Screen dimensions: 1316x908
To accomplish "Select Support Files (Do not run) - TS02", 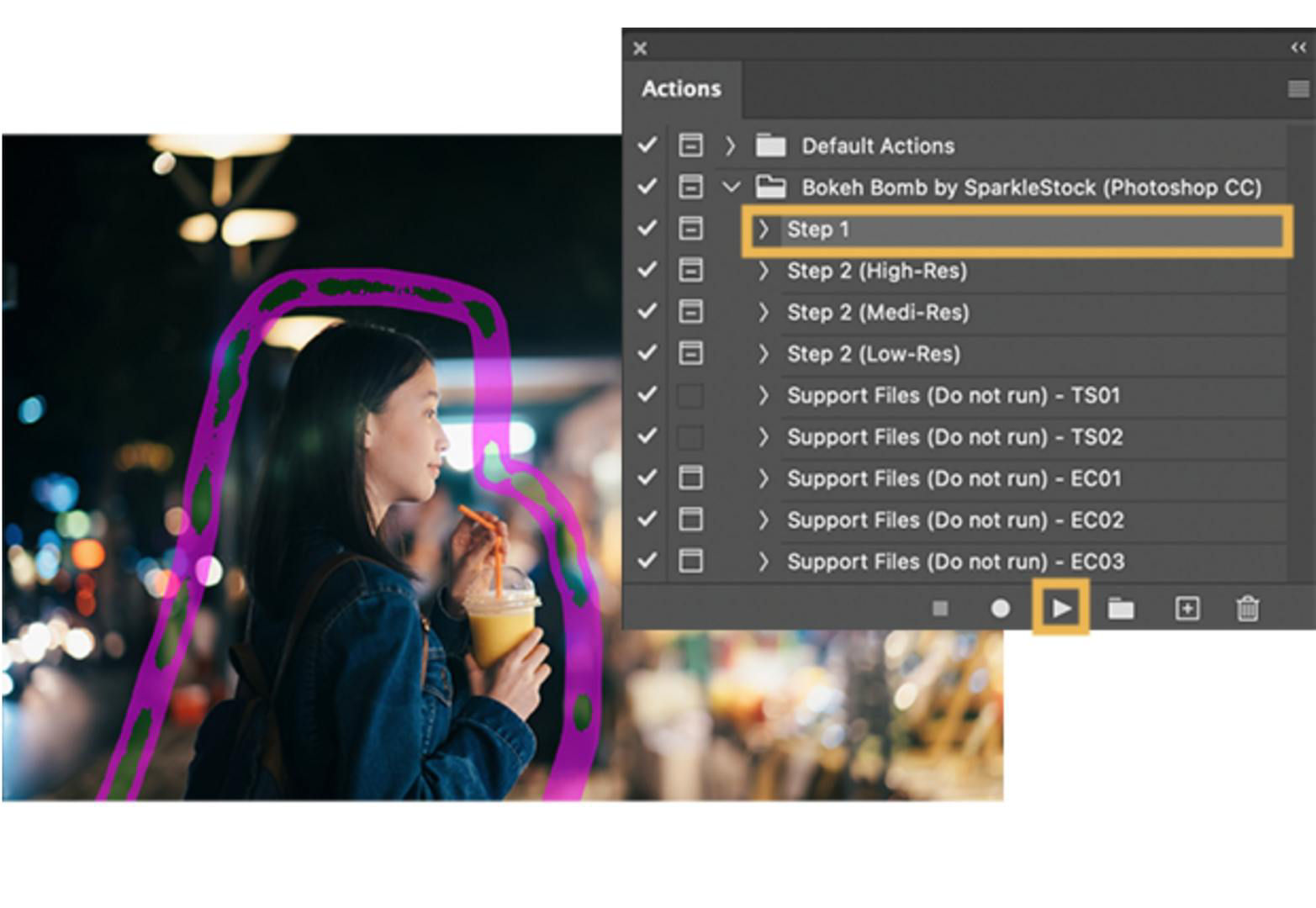I will (x=954, y=436).
